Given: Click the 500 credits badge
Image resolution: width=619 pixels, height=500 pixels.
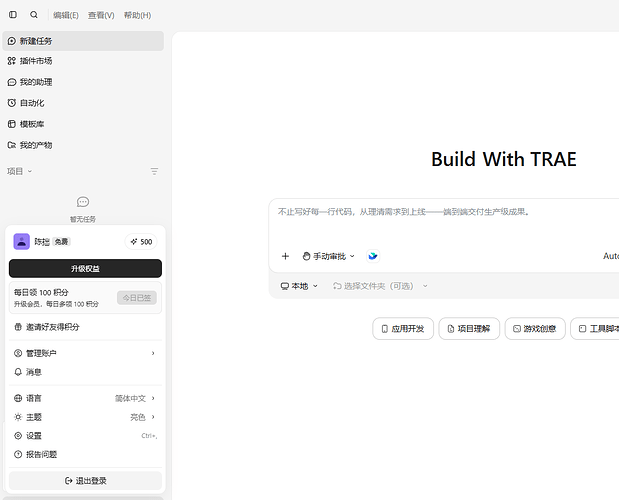Looking at the screenshot, I should point(141,242).
